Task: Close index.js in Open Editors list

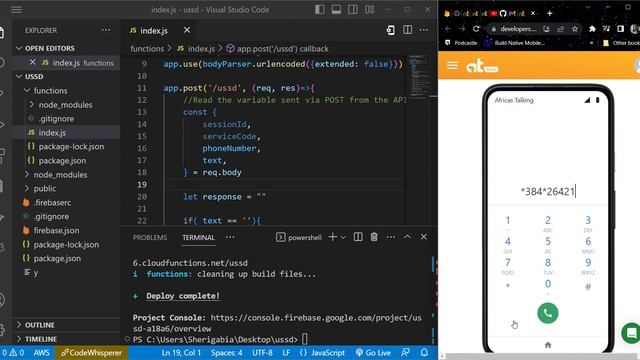Action: 33,62
